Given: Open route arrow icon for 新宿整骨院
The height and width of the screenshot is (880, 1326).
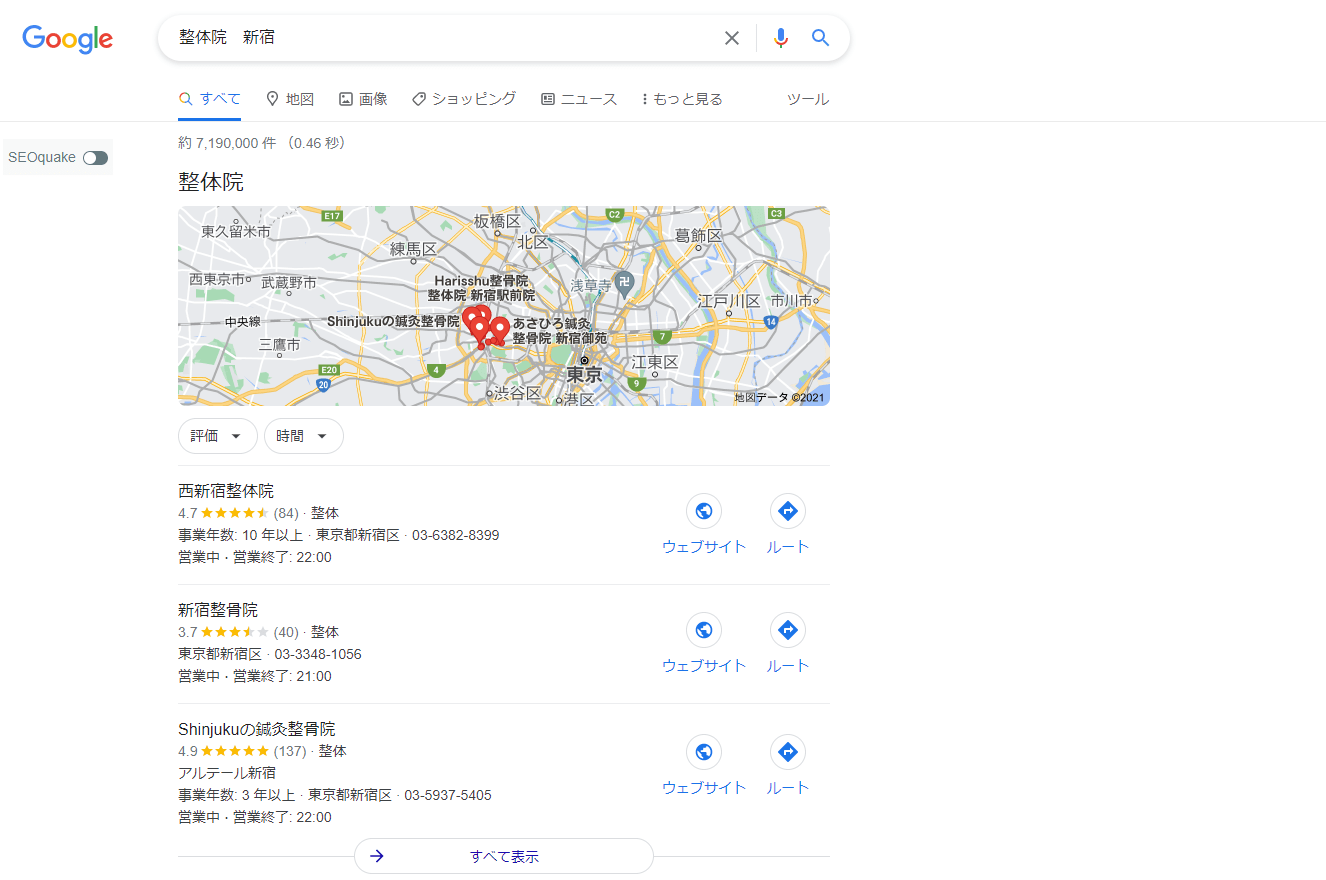Looking at the screenshot, I should click(x=788, y=630).
